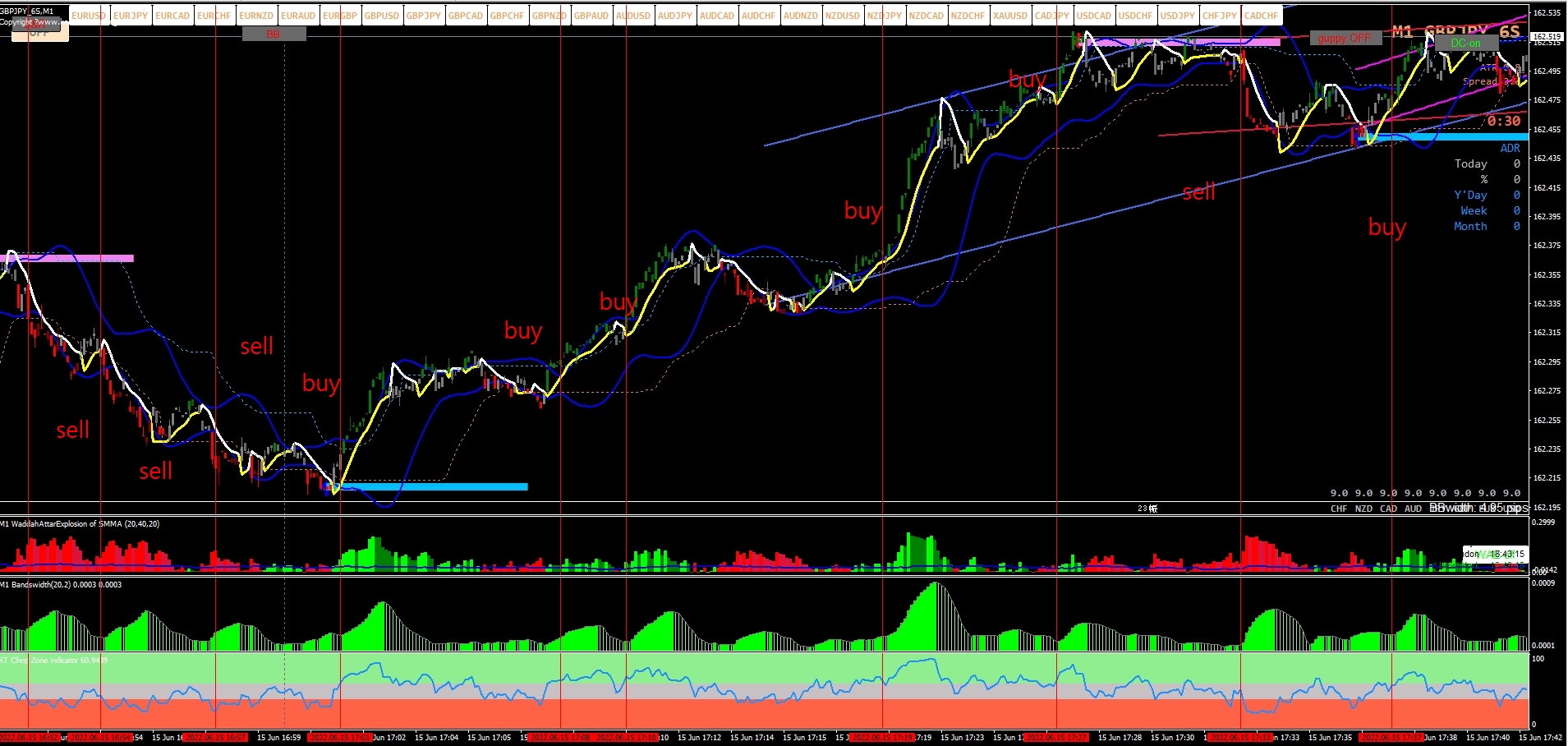Screen dimensions: 1568x746
Task: Click the BBwidth pips readout
Action: click(x=1478, y=508)
